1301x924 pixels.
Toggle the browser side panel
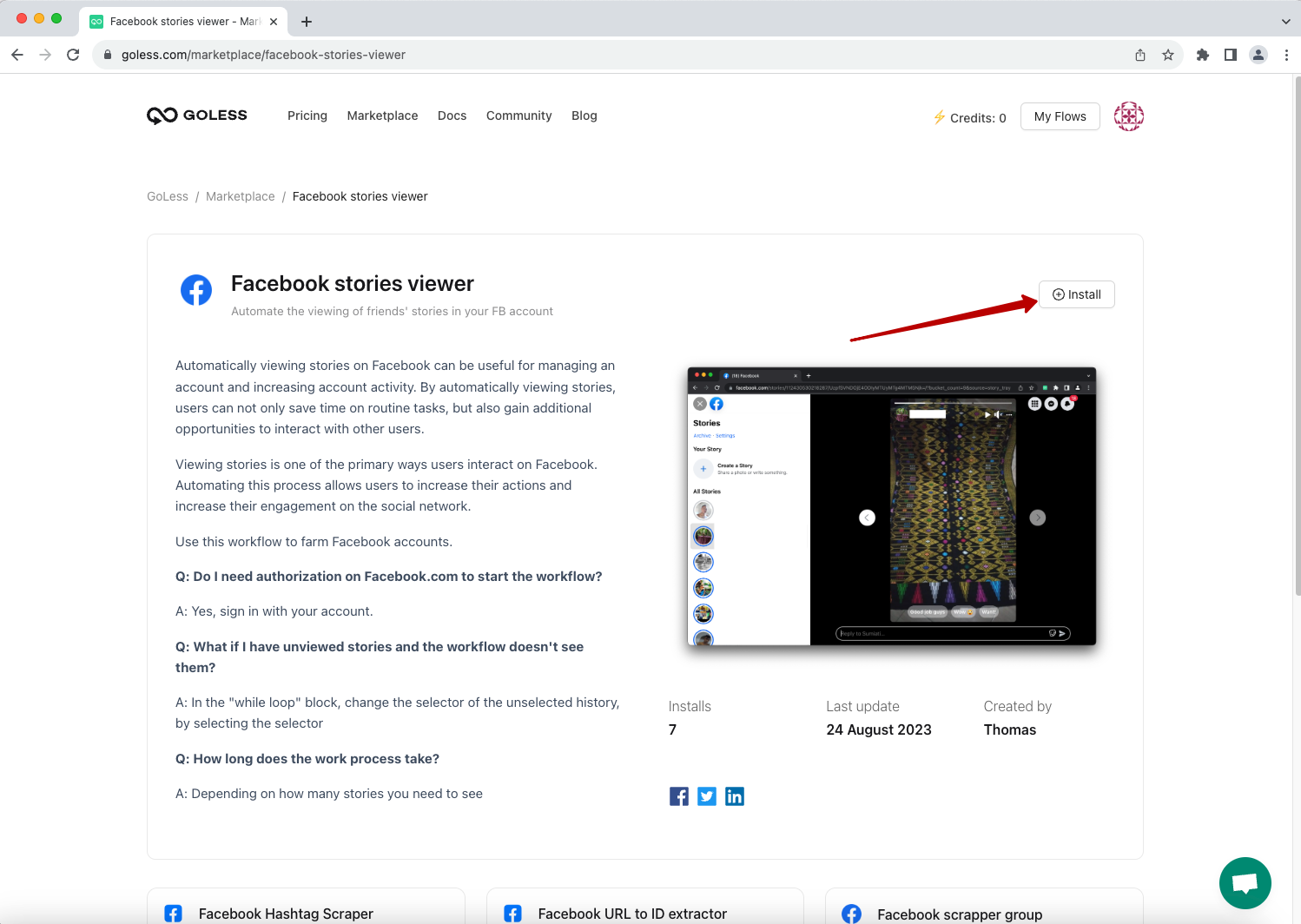(1231, 55)
